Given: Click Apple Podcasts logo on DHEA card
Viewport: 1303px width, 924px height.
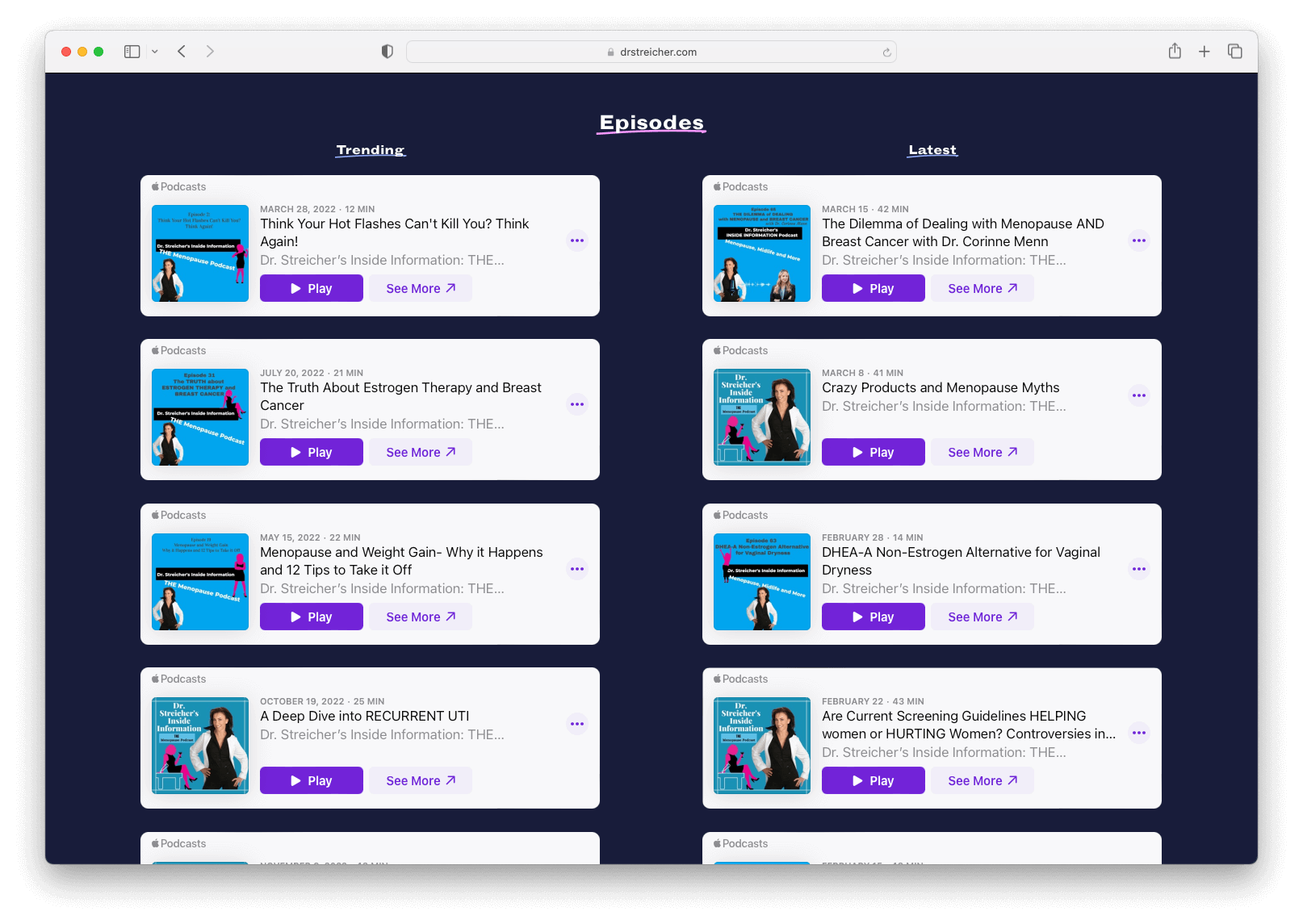Looking at the screenshot, I should click(x=740, y=515).
